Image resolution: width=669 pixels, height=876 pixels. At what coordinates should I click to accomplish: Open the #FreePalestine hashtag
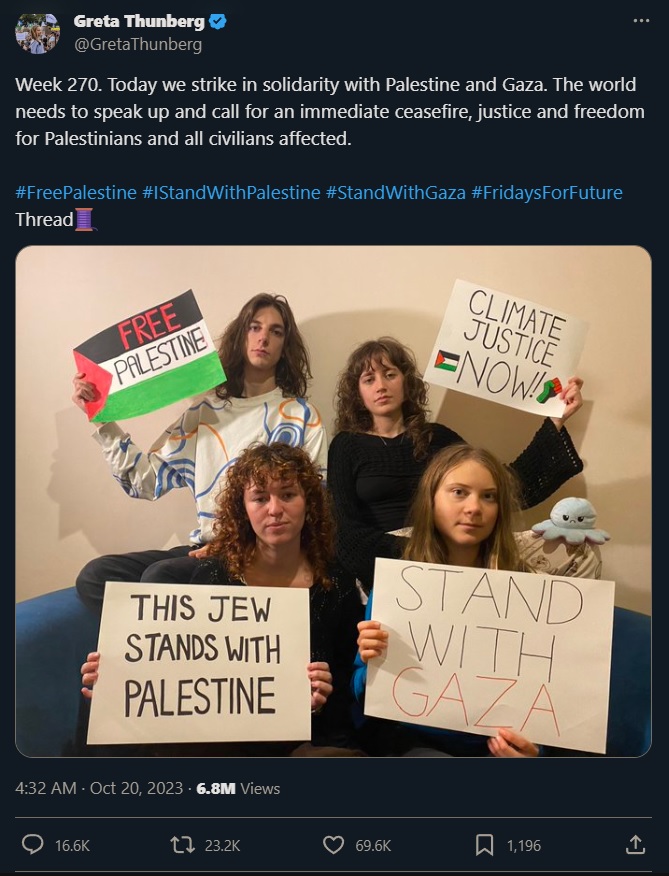pyautogui.click(x=76, y=193)
